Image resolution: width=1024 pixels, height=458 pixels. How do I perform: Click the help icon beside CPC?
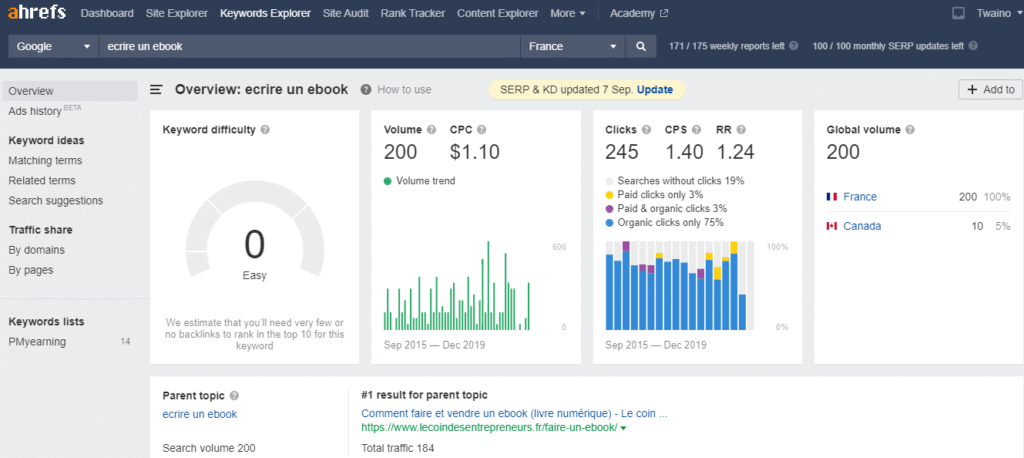(482, 130)
